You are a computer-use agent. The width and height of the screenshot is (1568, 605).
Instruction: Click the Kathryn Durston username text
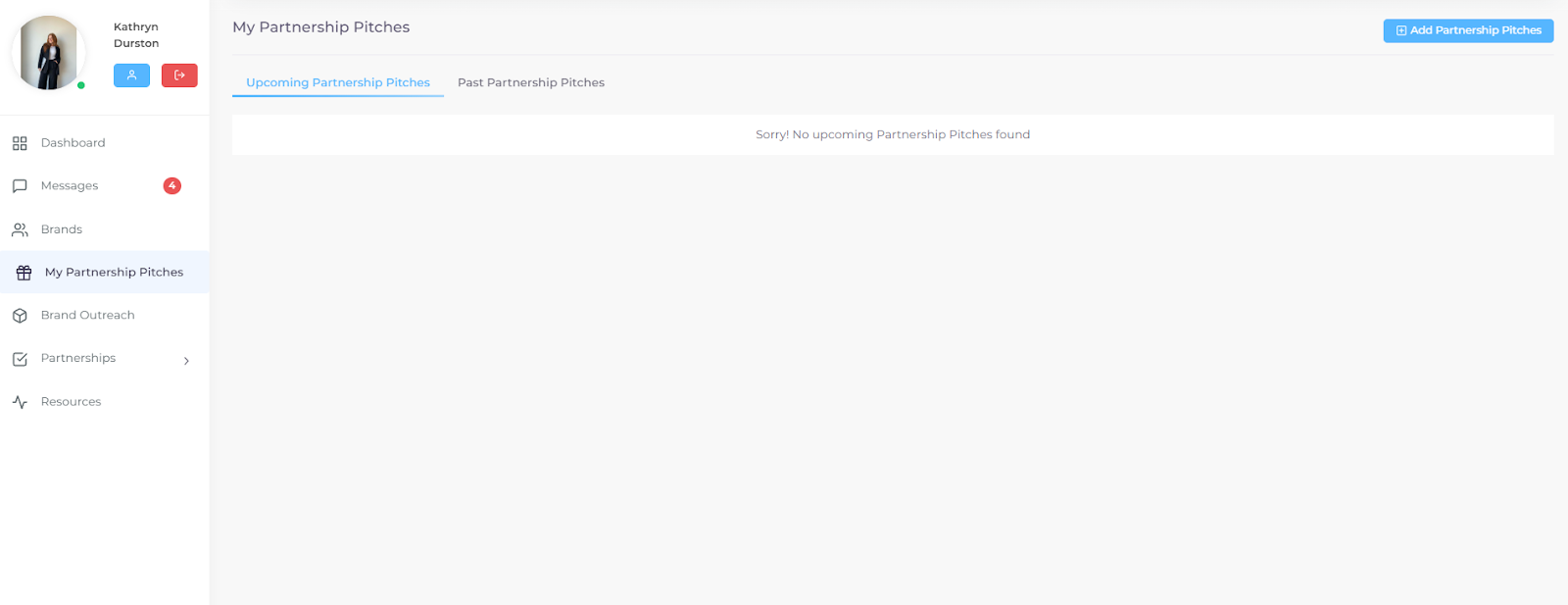(x=136, y=35)
